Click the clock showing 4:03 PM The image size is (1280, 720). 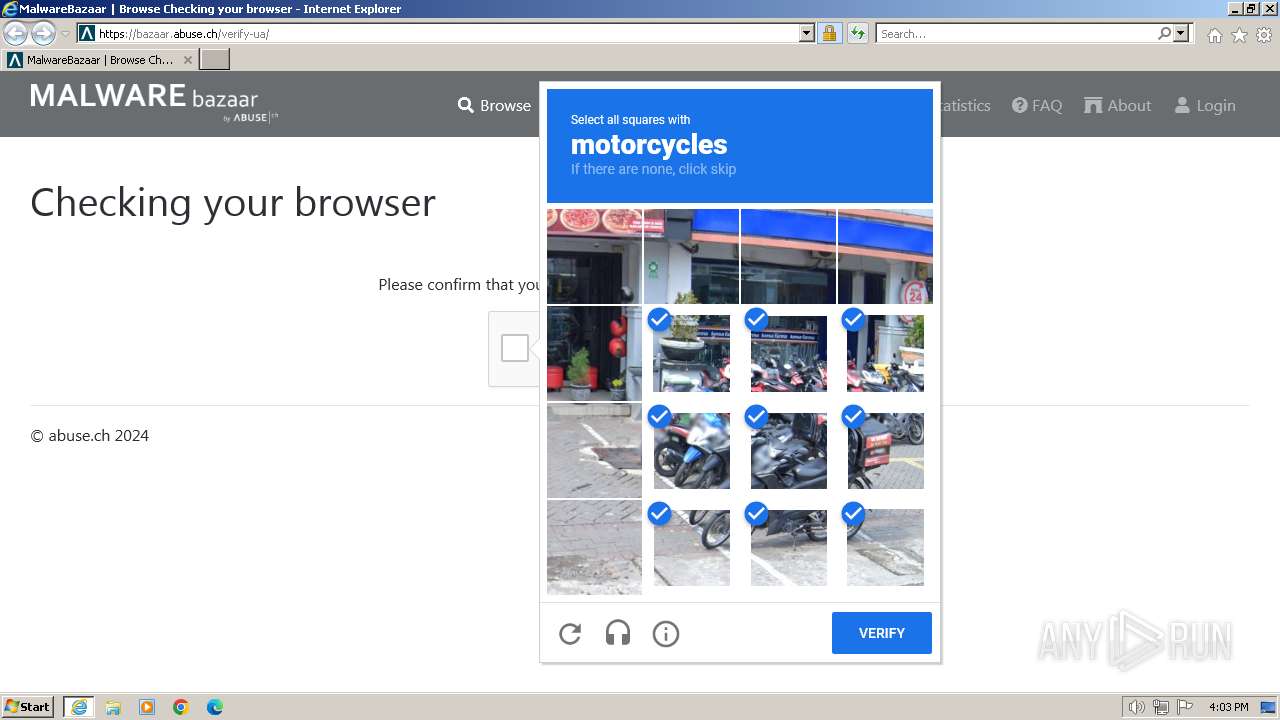[1229, 707]
